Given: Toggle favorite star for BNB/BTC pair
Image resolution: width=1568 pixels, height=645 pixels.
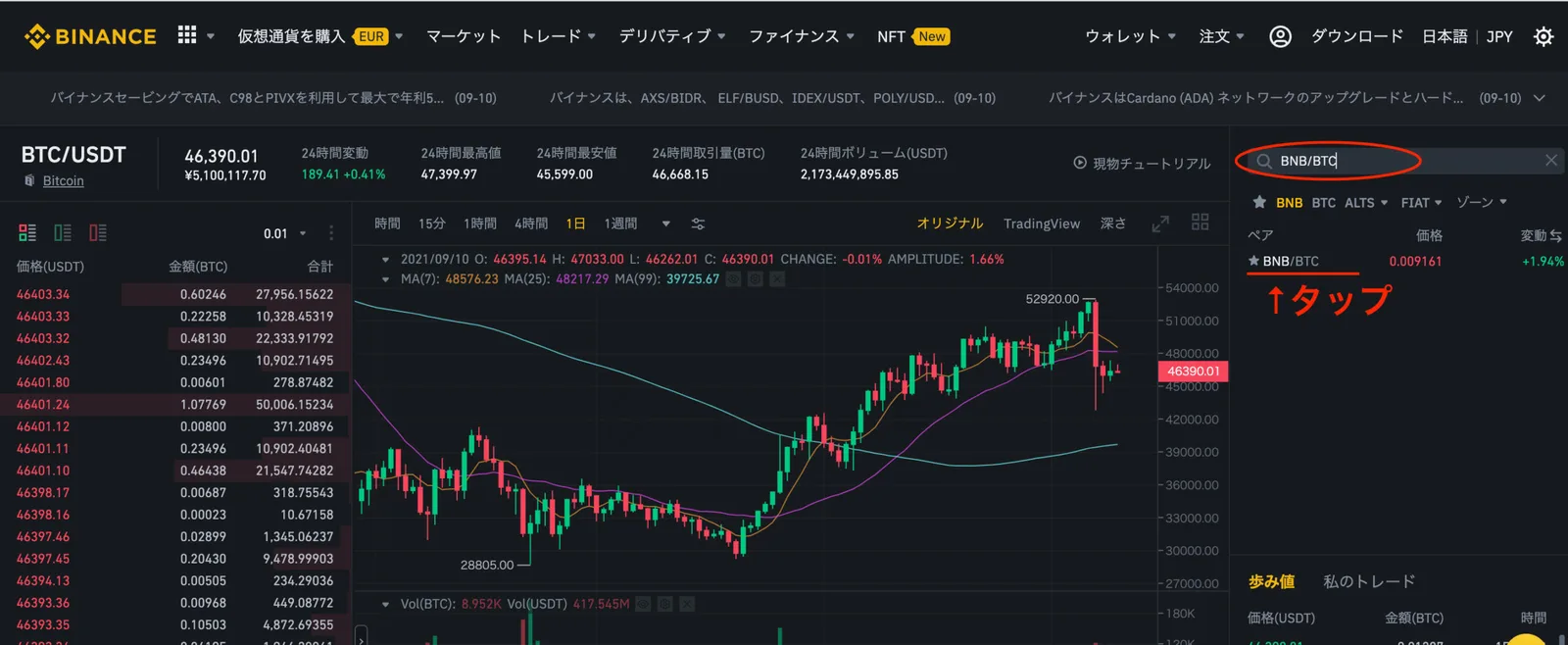Looking at the screenshot, I should [1253, 261].
